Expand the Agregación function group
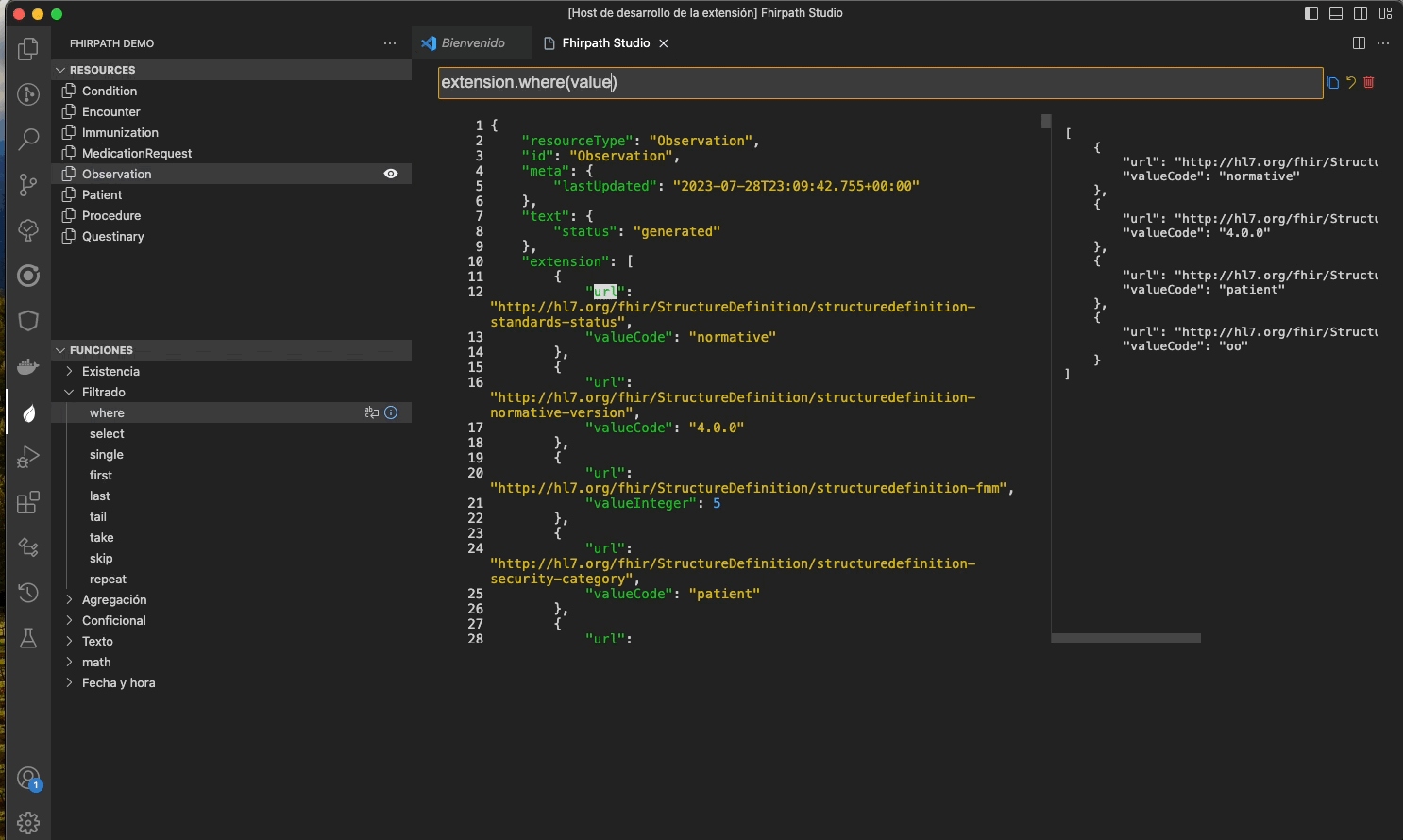 tap(231, 599)
